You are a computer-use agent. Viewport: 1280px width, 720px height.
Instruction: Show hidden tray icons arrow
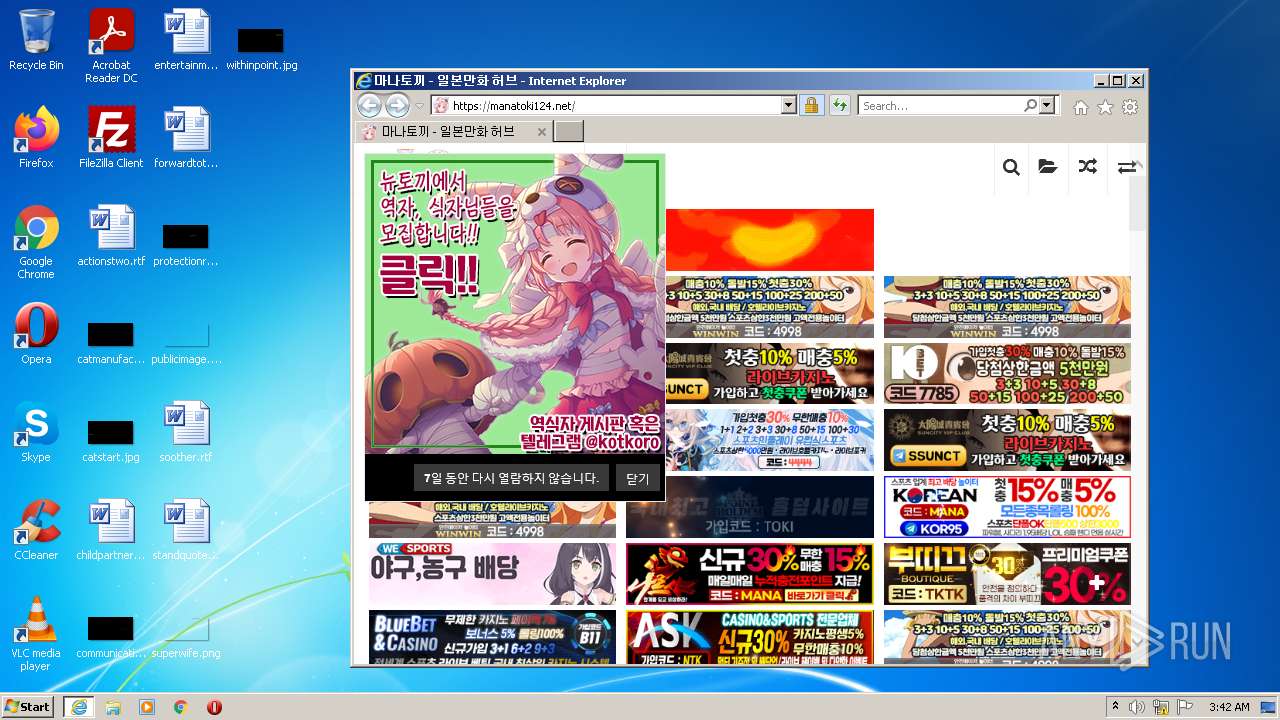click(x=1115, y=707)
